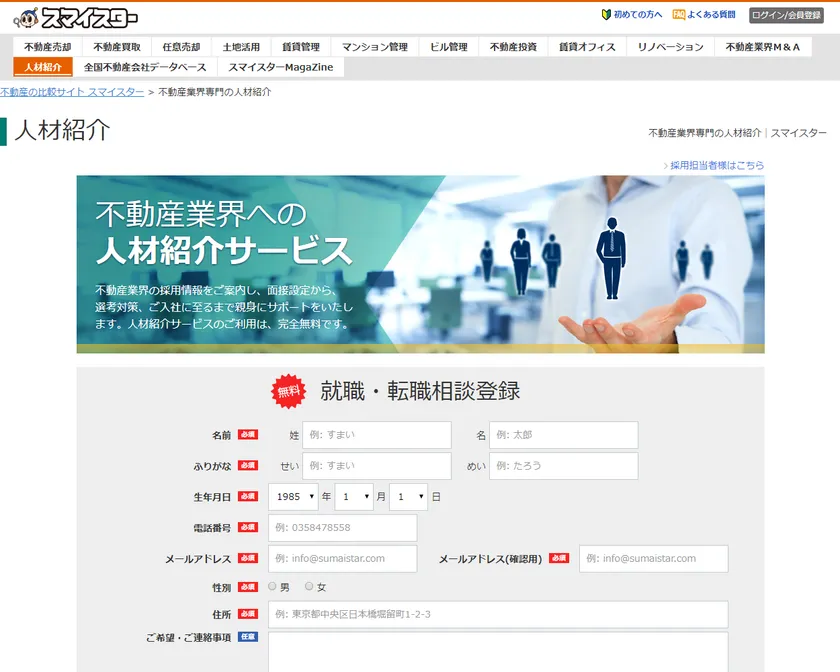Focus the 姓 name field
This screenshot has width=840, height=672.
tap(377, 435)
